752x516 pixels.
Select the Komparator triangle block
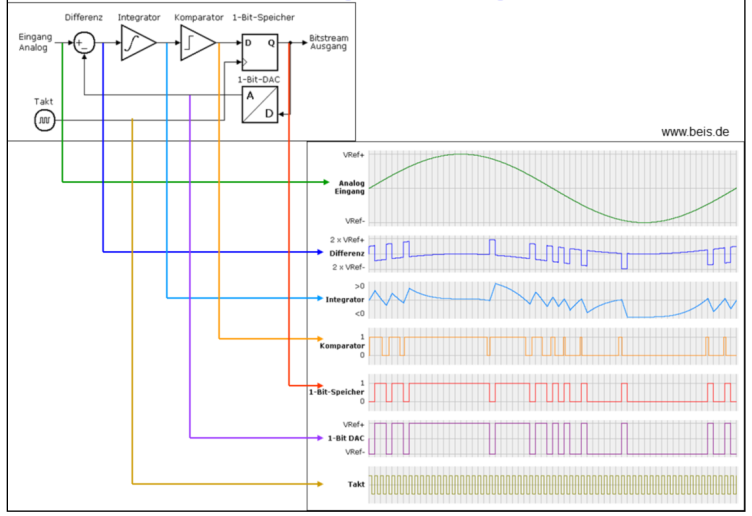[197, 44]
